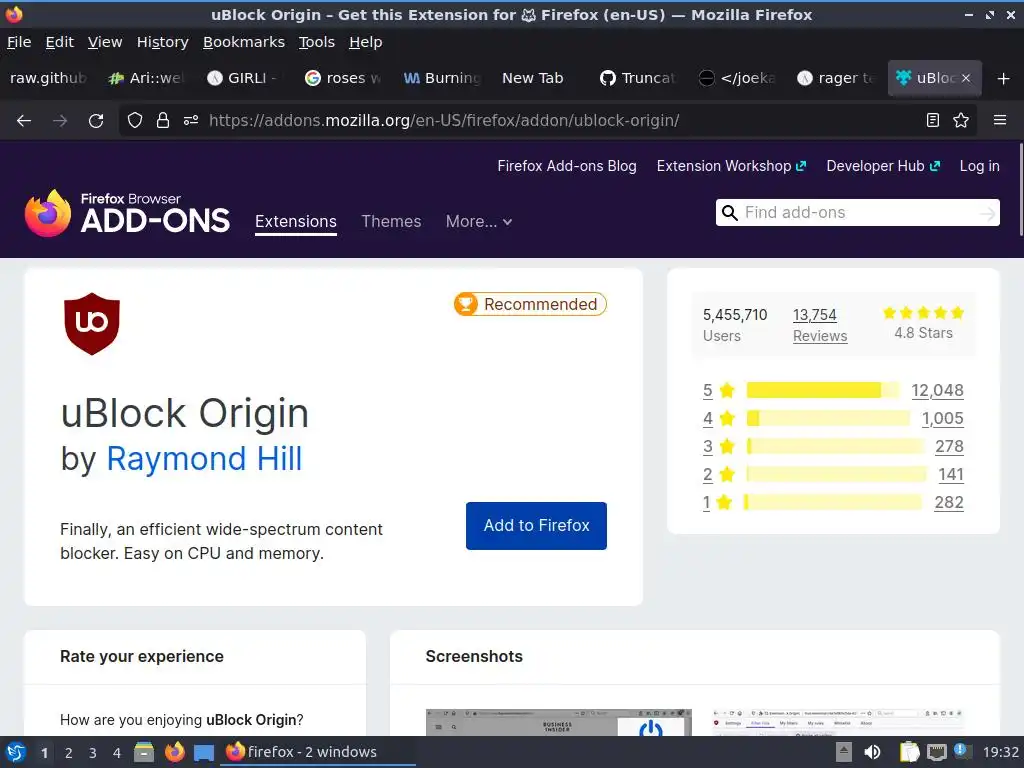The width and height of the screenshot is (1024, 768).
Task: Open Firefox Add-ons Blog link
Action: coord(567,166)
